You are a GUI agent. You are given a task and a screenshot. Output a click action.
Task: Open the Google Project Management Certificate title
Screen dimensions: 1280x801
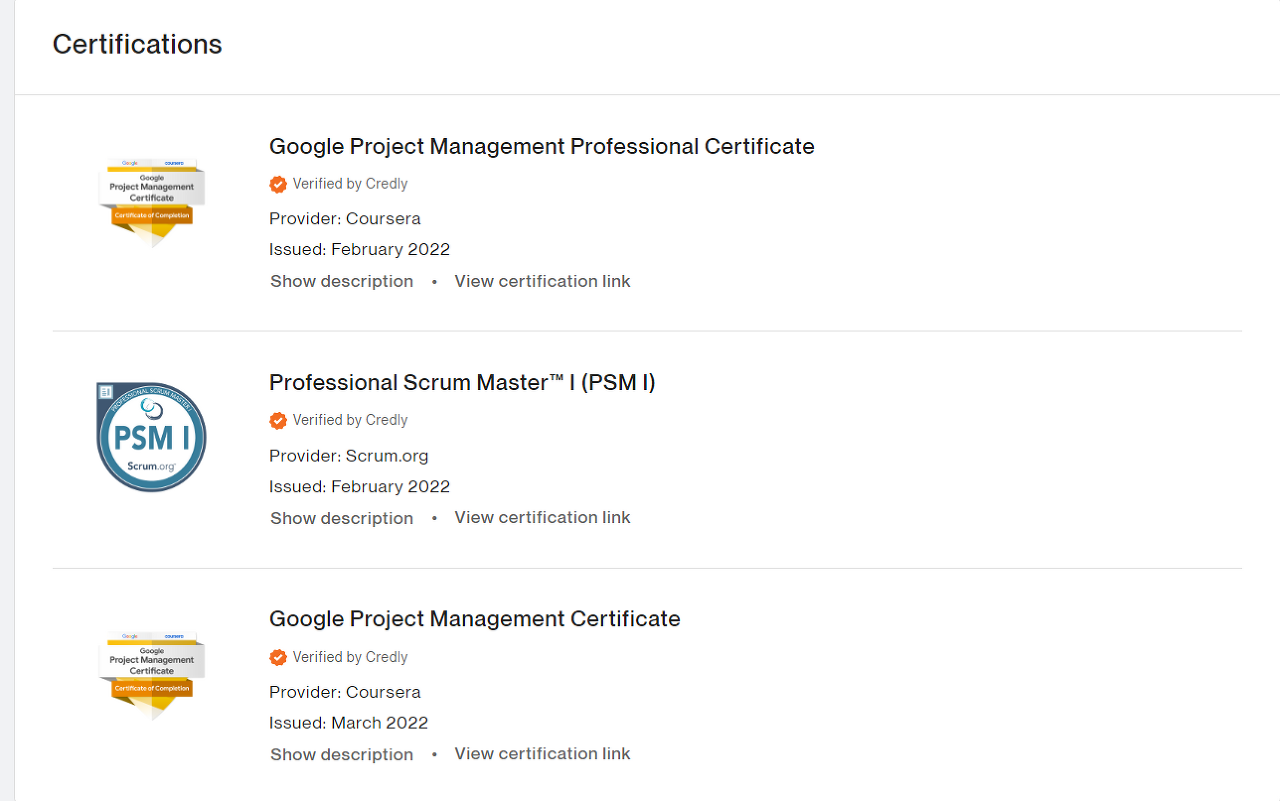click(x=475, y=619)
